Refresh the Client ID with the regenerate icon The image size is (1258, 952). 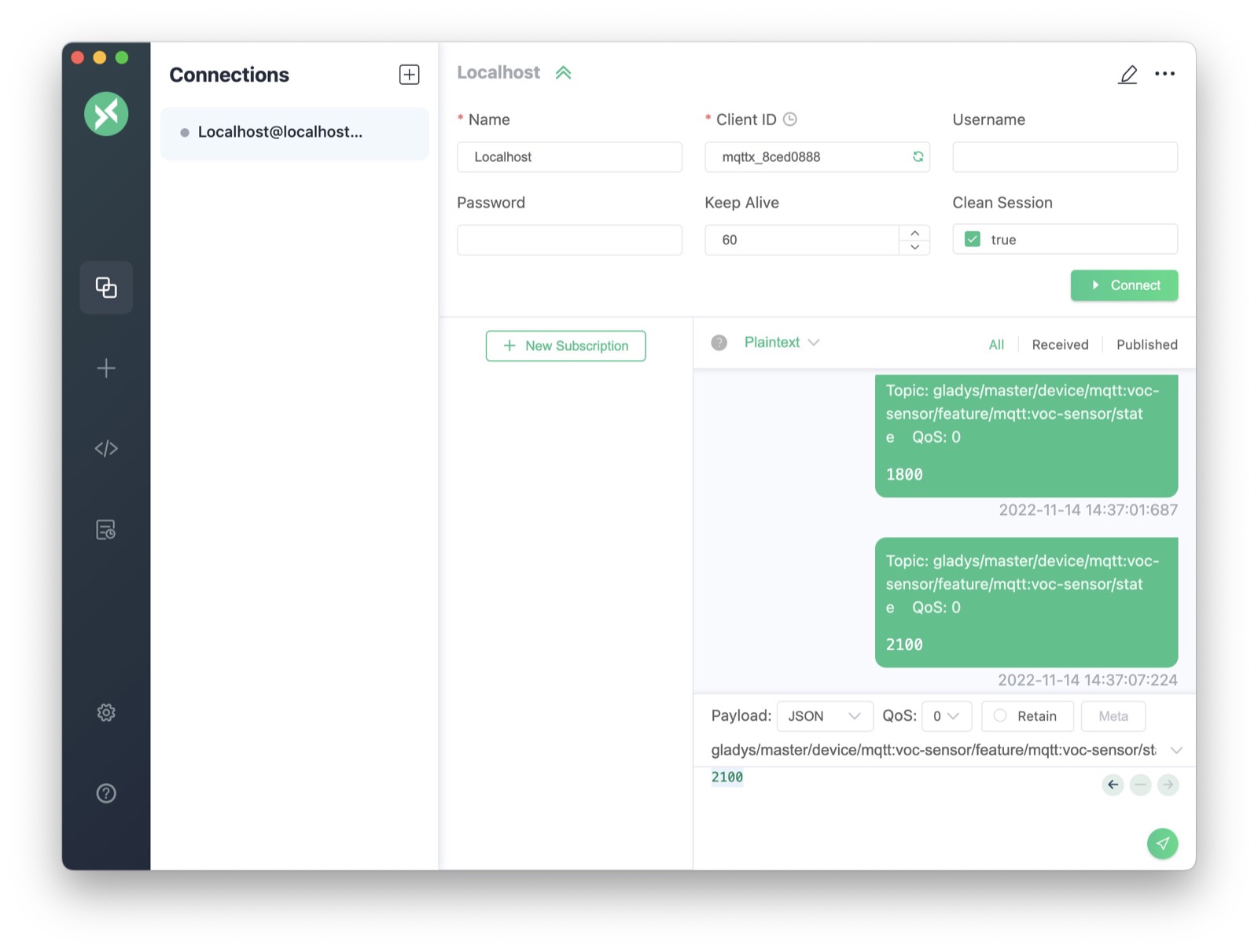click(918, 156)
